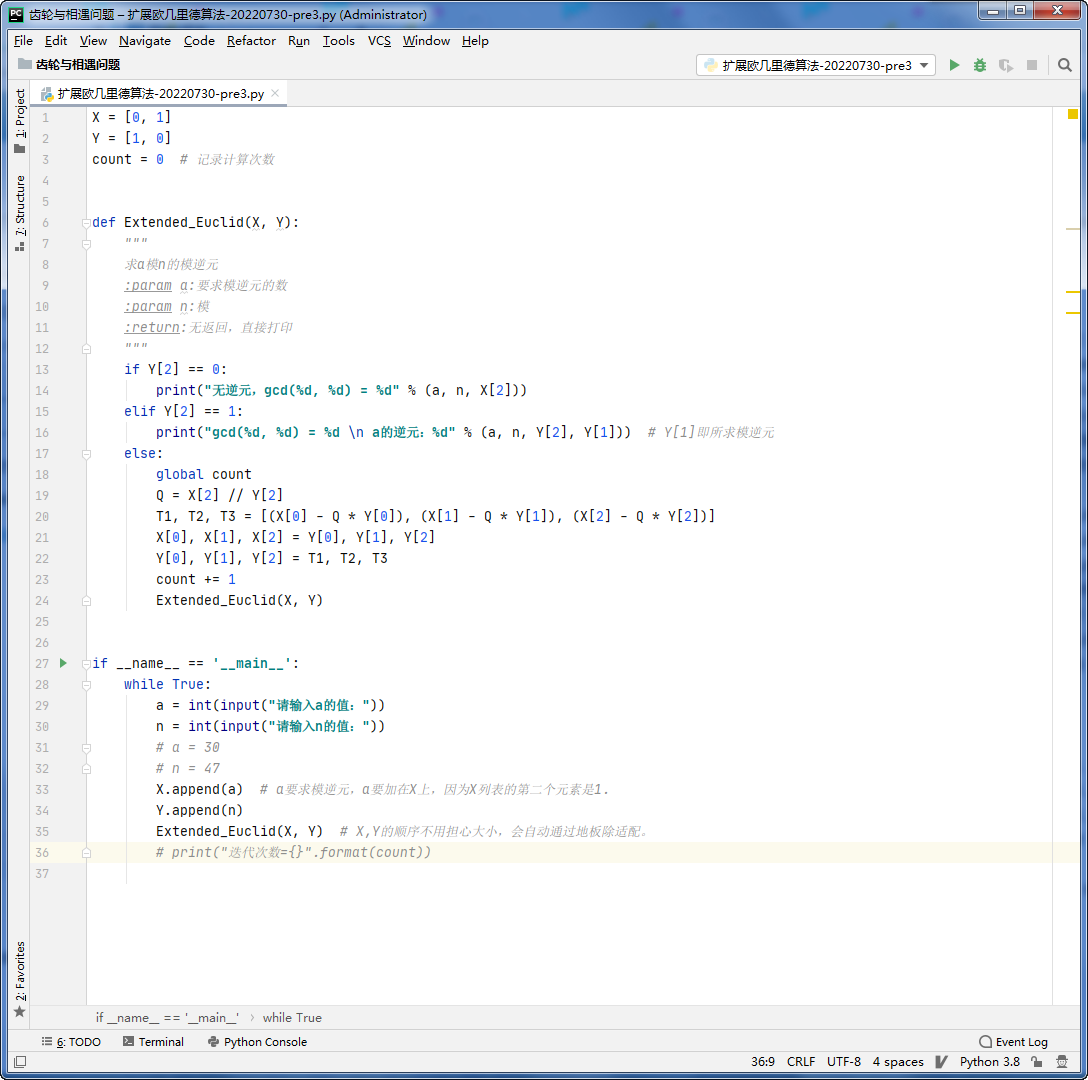Open the Python Console tool window
Image resolution: width=1088 pixels, height=1080 pixels.
pos(257,1042)
